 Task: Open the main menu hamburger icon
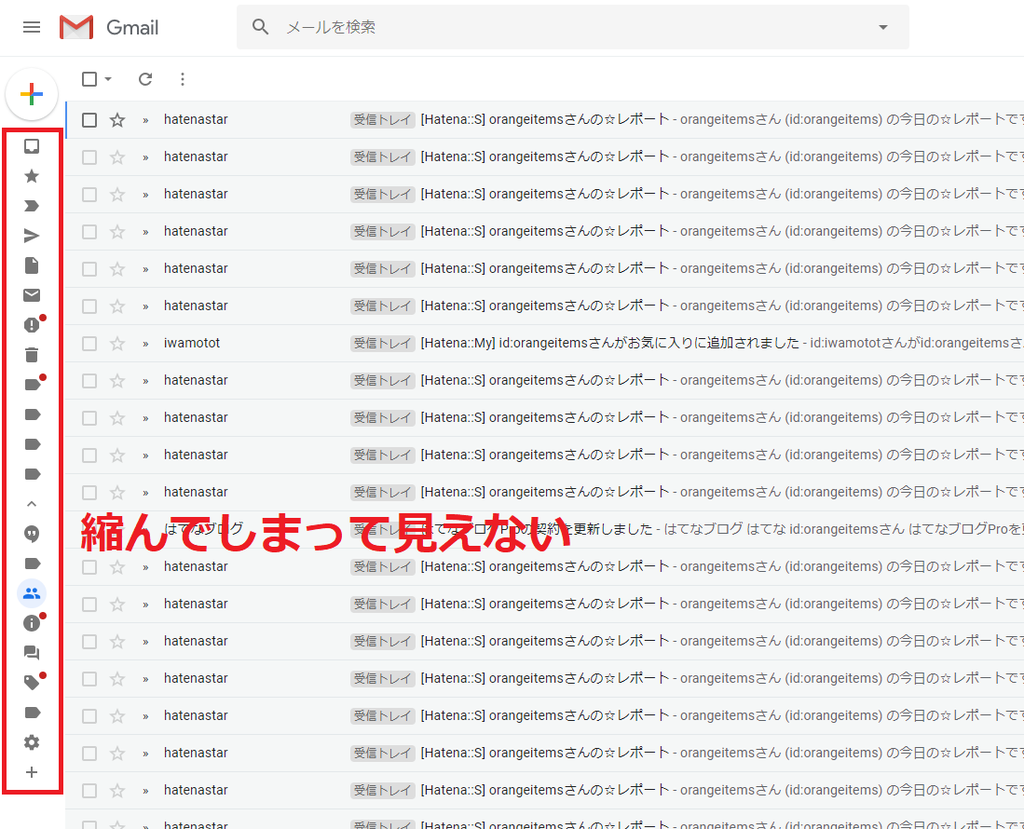(31, 27)
